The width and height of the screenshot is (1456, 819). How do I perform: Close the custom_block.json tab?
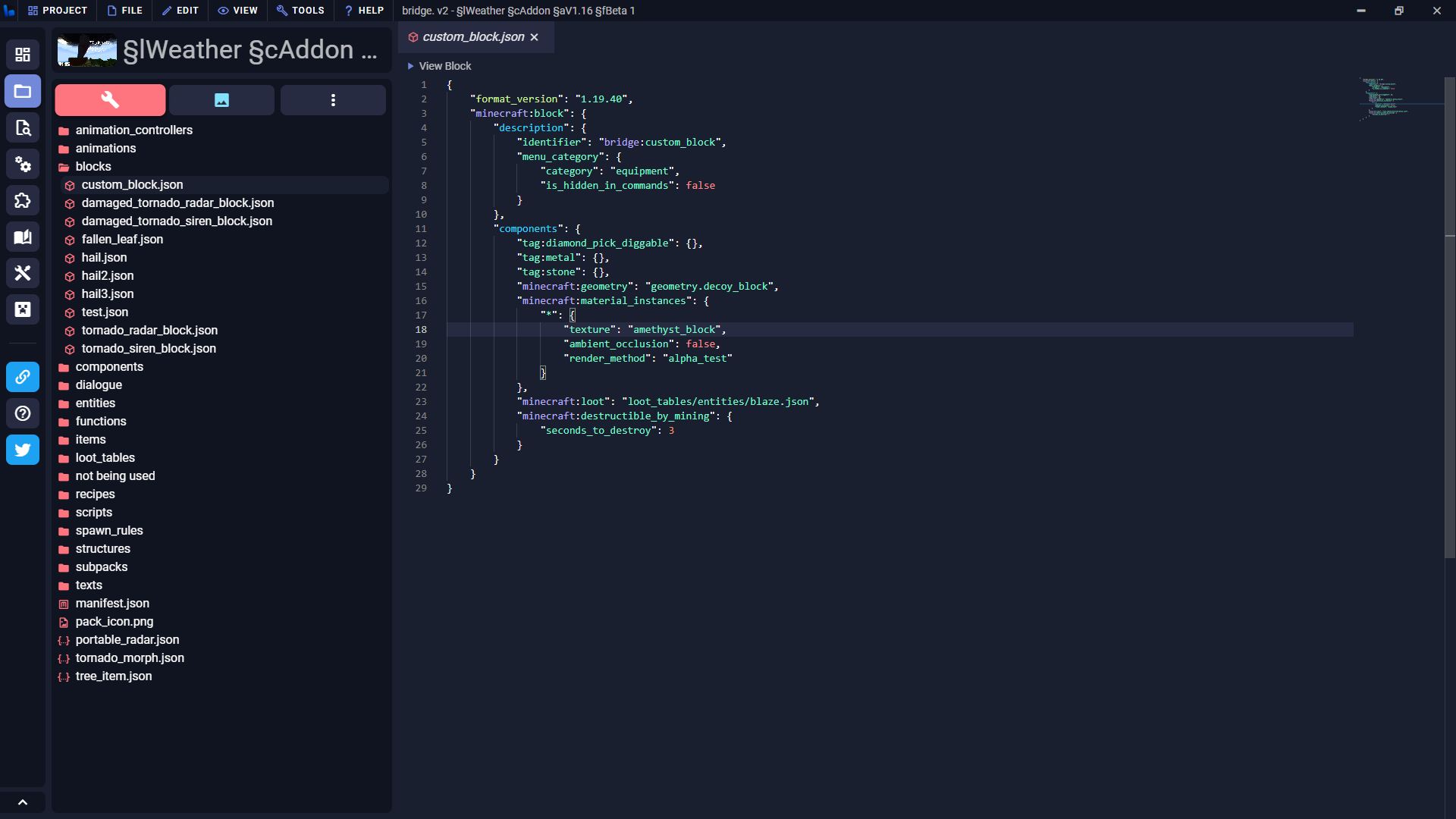click(x=535, y=37)
